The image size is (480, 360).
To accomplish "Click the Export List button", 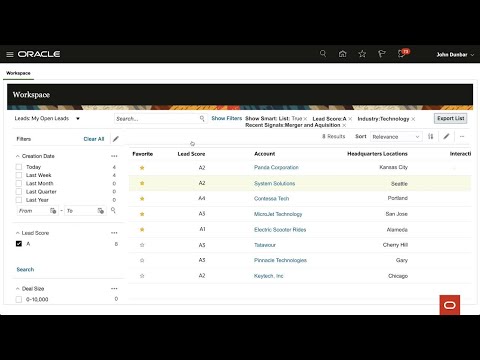I will click(x=451, y=118).
